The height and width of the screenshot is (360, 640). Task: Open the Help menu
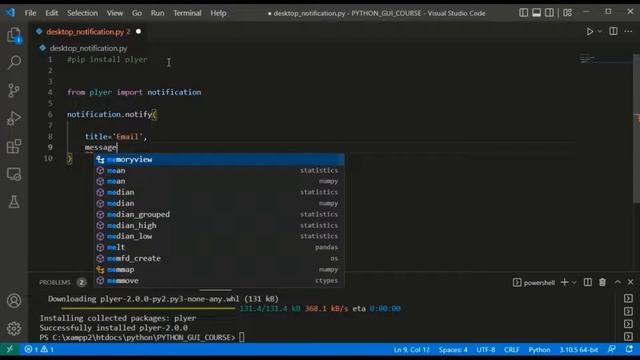tap(218, 13)
